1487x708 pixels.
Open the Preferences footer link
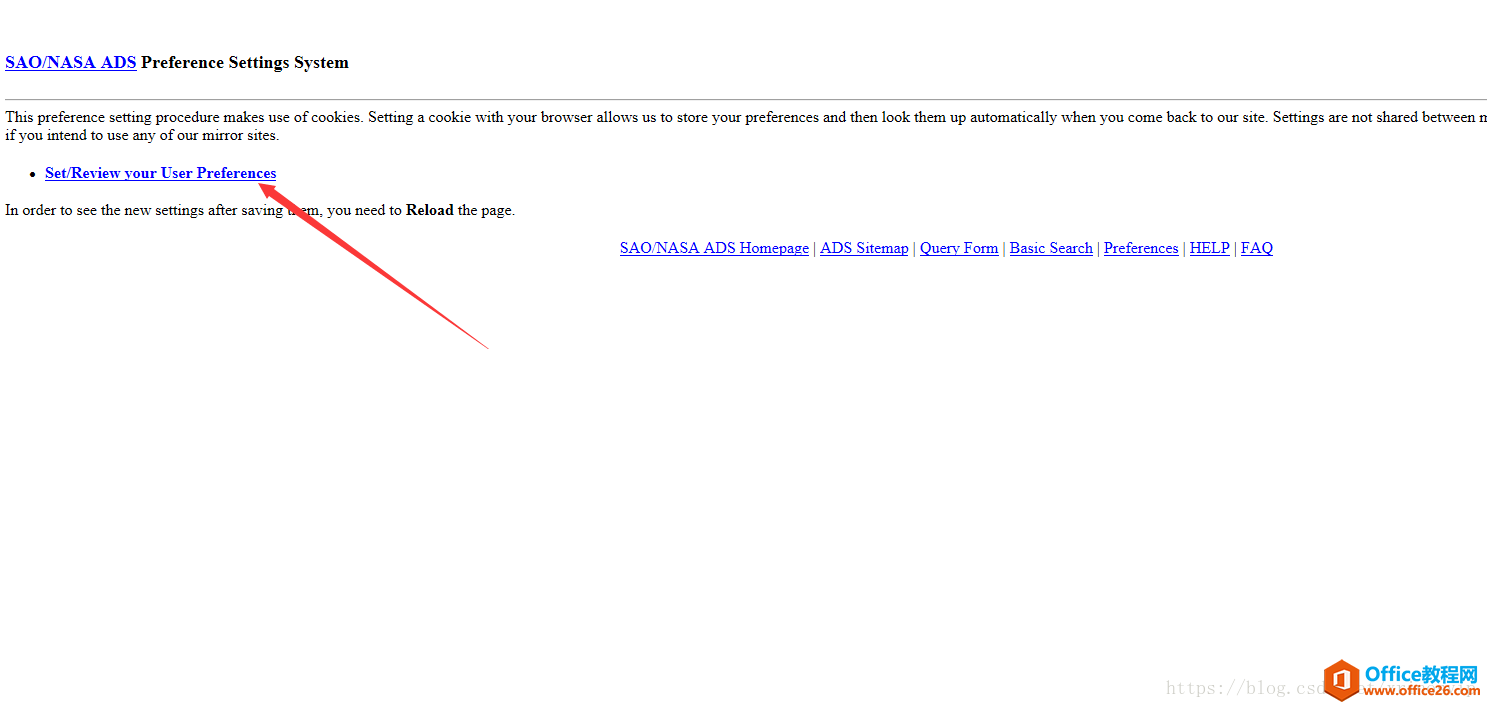point(1141,248)
